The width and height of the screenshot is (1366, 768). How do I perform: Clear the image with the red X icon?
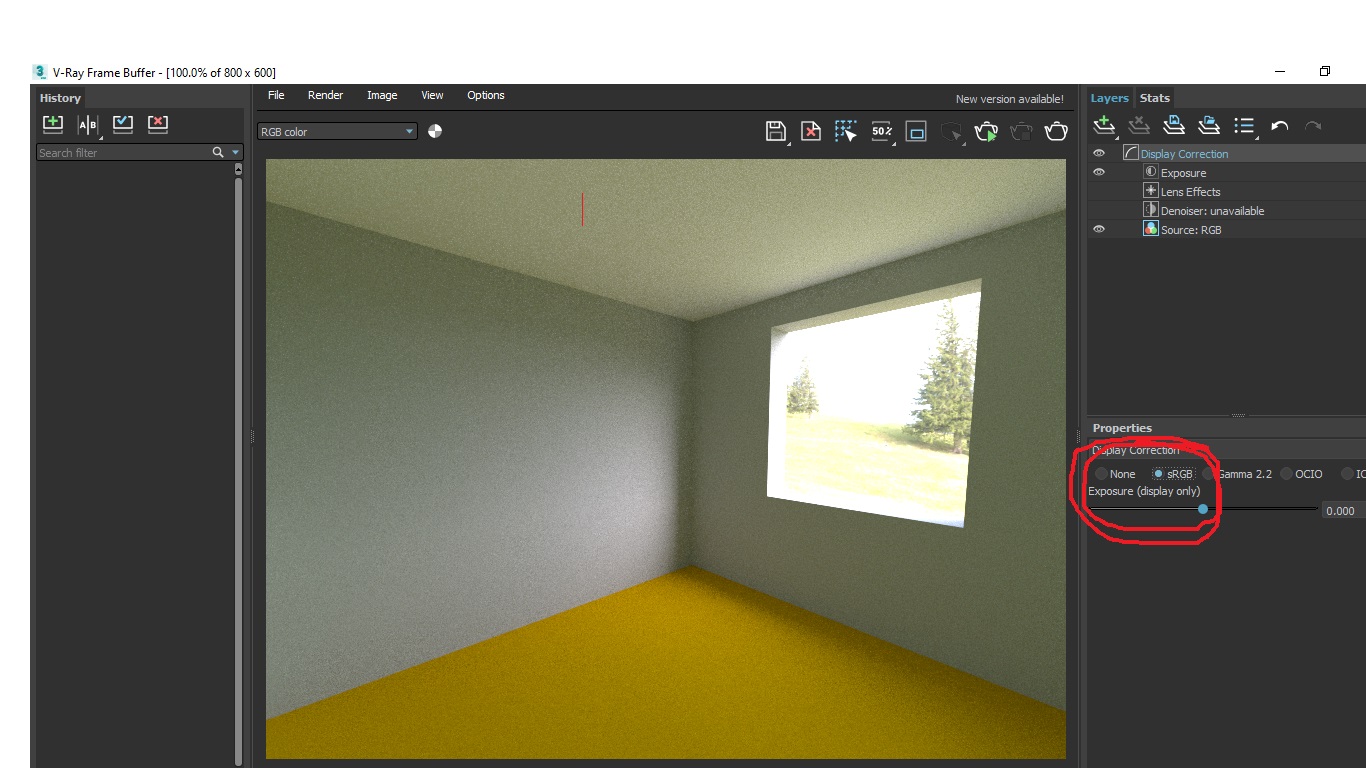click(811, 131)
